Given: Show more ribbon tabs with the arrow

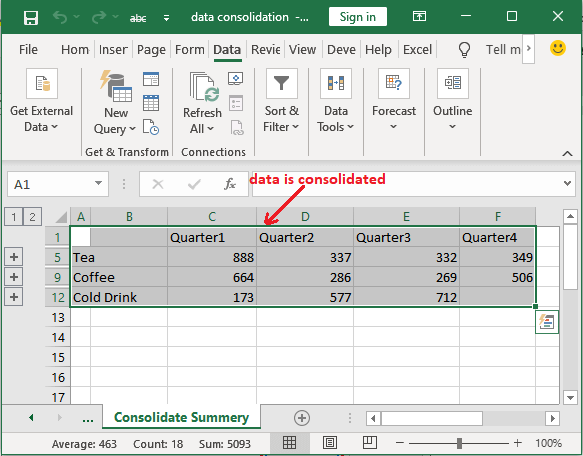Looking at the screenshot, I should tap(528, 49).
